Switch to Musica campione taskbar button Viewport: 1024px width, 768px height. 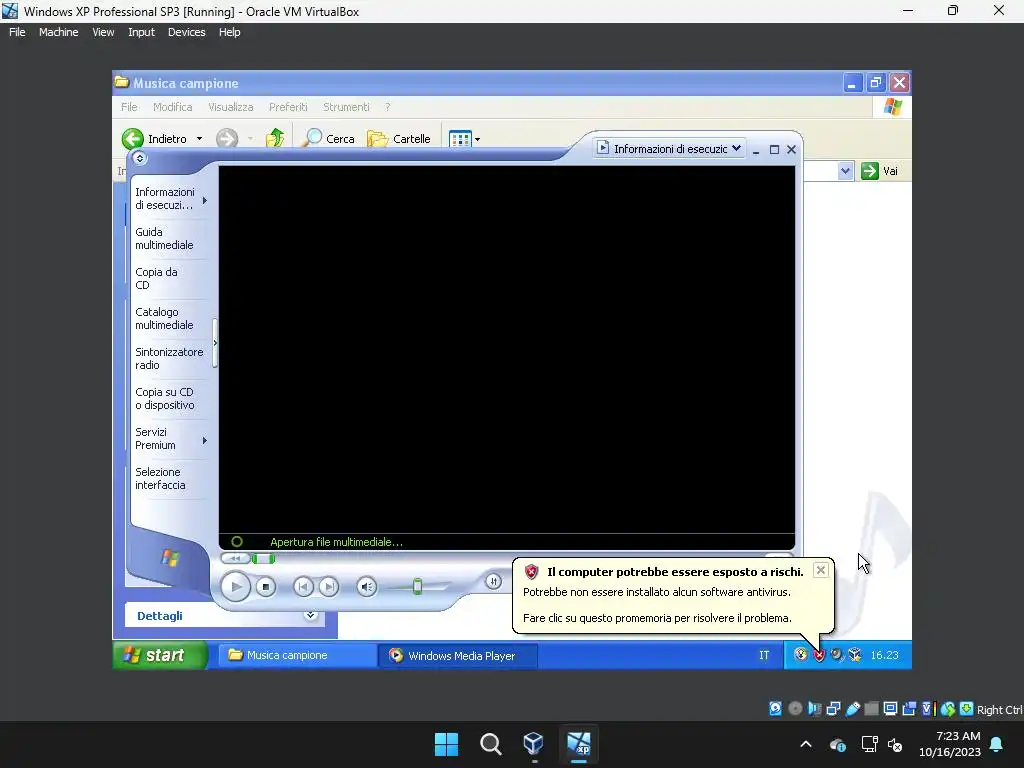(297, 655)
